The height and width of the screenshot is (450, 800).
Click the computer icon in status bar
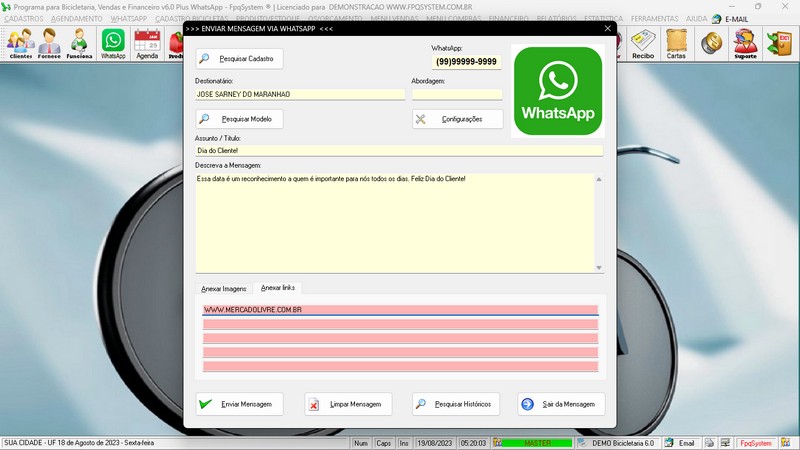click(726, 443)
